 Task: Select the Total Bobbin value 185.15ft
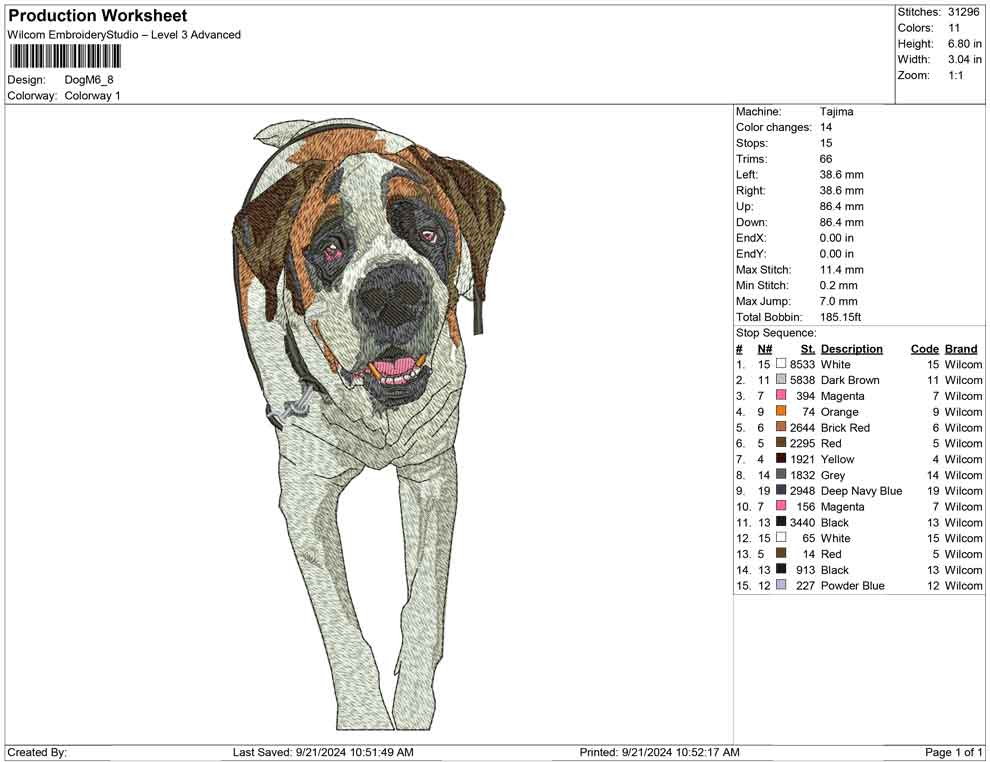844,316
